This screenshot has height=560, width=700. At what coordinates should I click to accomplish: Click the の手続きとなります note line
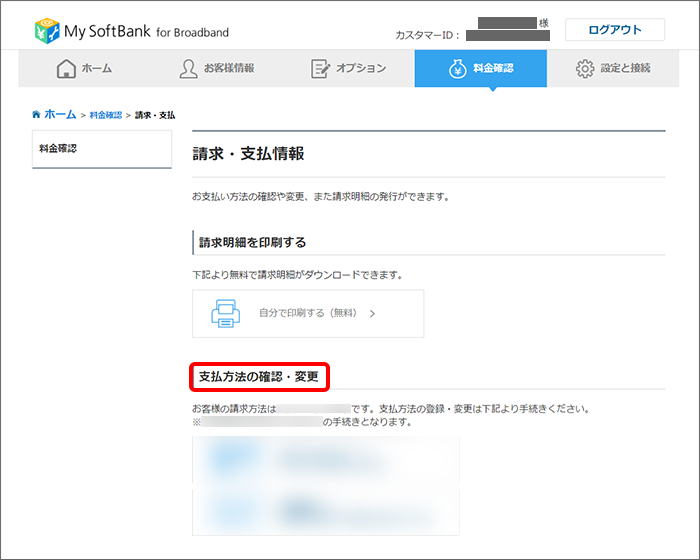point(302,422)
